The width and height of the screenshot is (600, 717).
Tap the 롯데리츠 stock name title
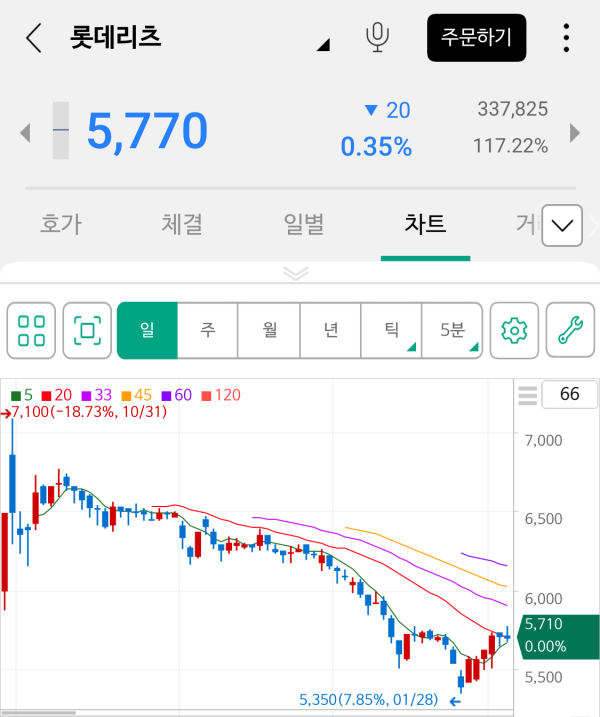click(x=115, y=37)
